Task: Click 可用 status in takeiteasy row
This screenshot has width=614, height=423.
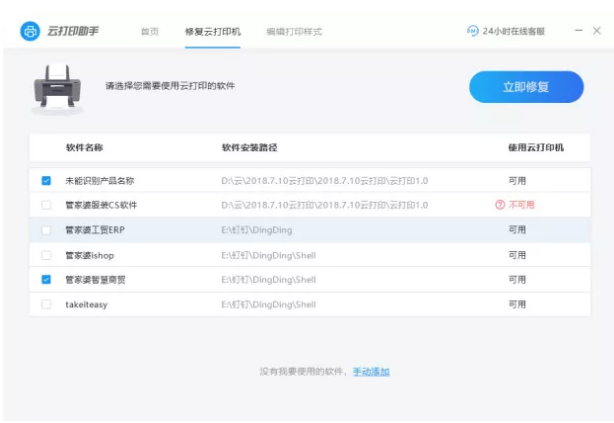Action: pos(517,304)
